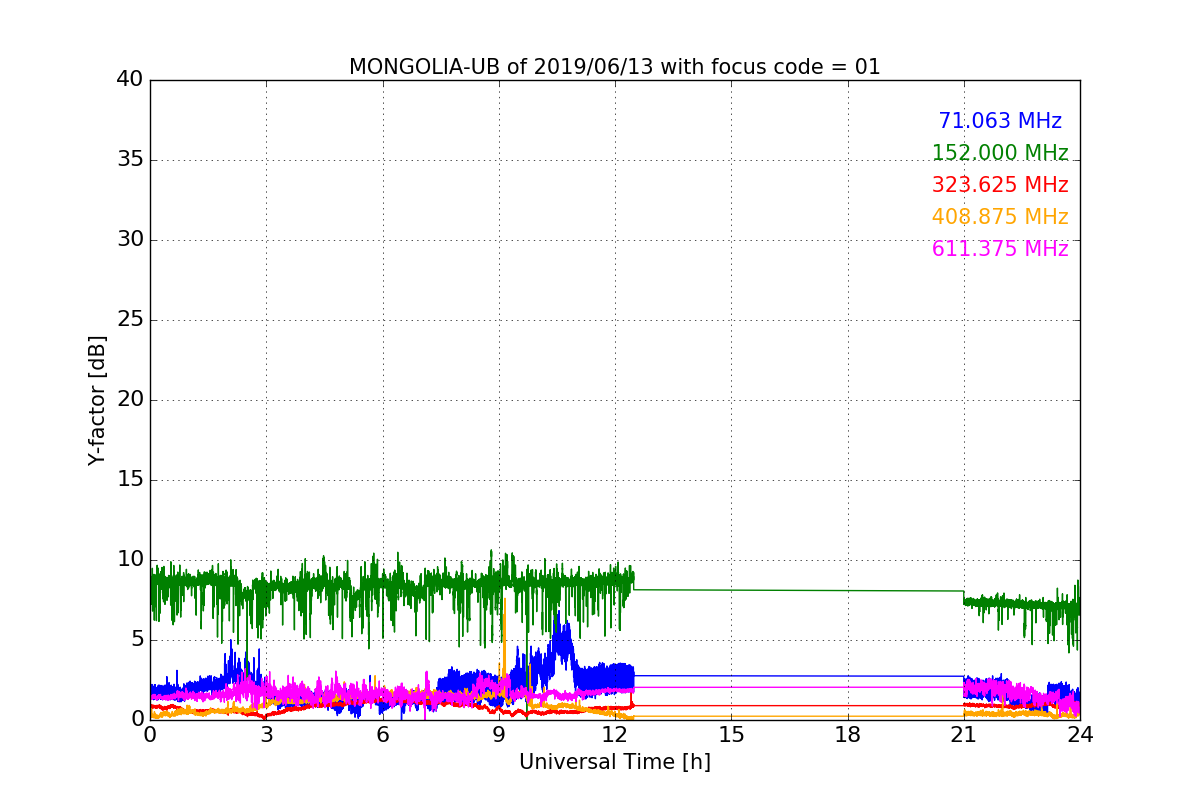This screenshot has width=1200, height=800.
Task: Select the red 323.625 MHz legend label
Action: click(1000, 185)
